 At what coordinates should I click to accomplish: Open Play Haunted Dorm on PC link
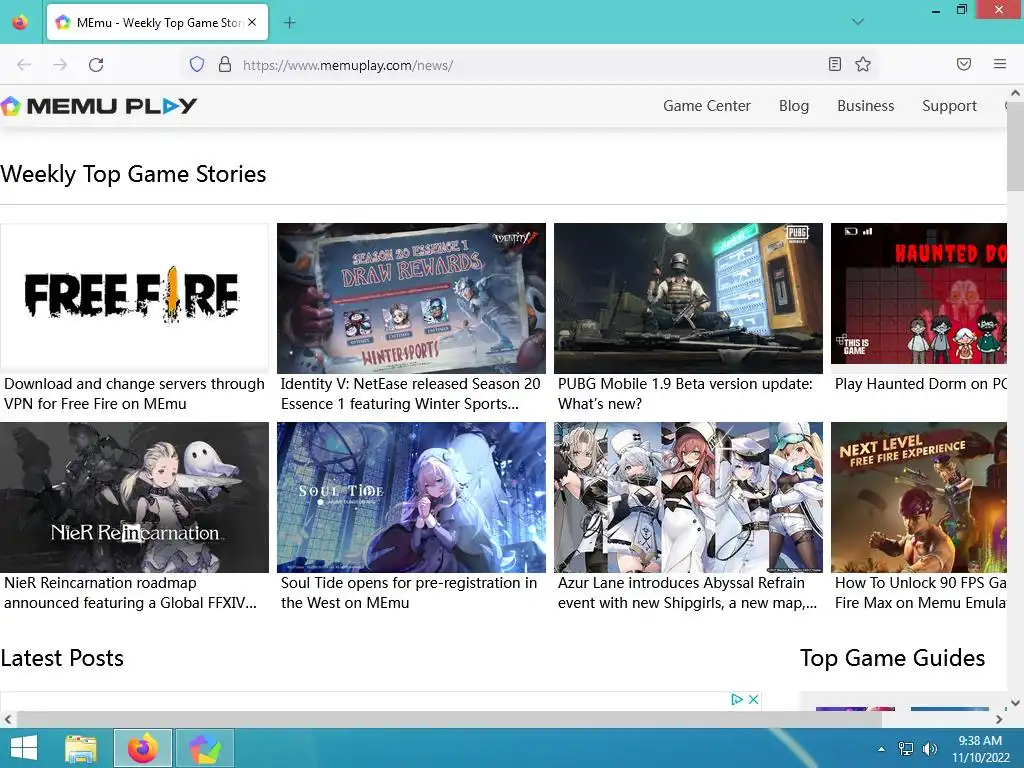point(921,384)
